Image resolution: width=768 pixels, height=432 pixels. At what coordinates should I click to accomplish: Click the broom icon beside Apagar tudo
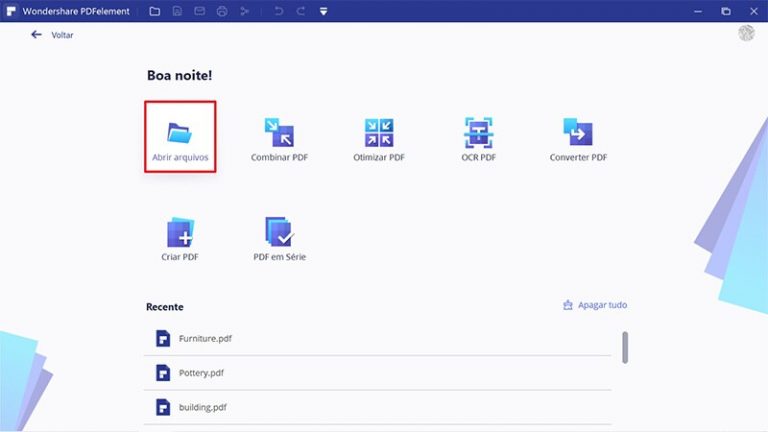[x=568, y=305]
